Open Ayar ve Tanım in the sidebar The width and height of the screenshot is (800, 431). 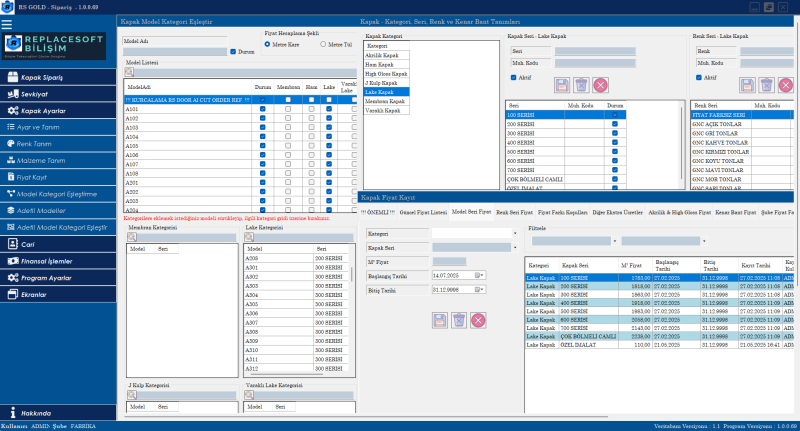click(x=58, y=127)
